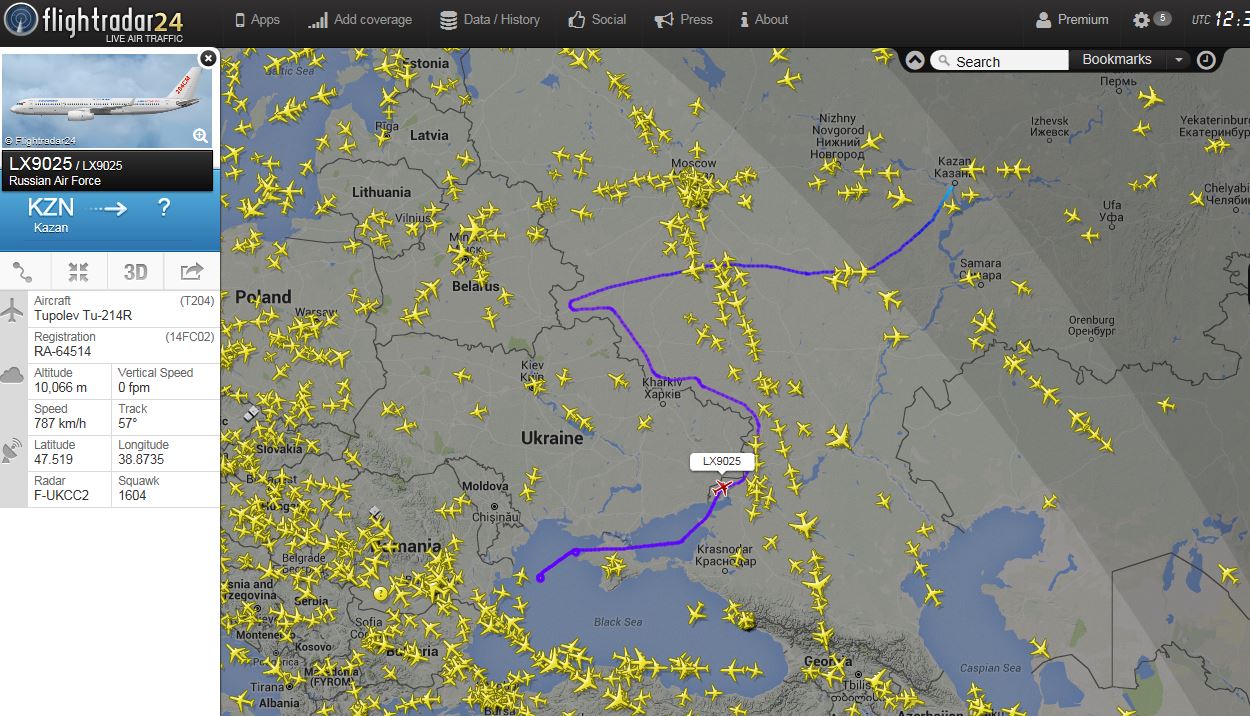Click the Tu-214R aircraft photo thumbnail

pyautogui.click(x=108, y=101)
